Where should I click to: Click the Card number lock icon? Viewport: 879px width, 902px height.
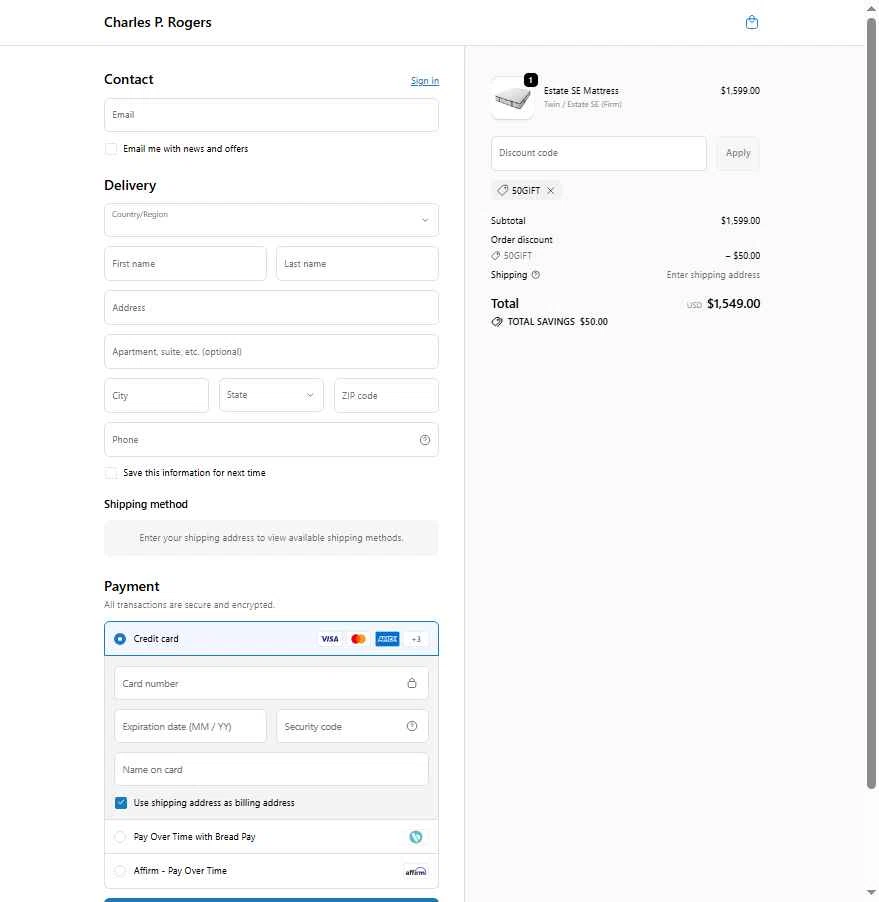pyautogui.click(x=412, y=683)
